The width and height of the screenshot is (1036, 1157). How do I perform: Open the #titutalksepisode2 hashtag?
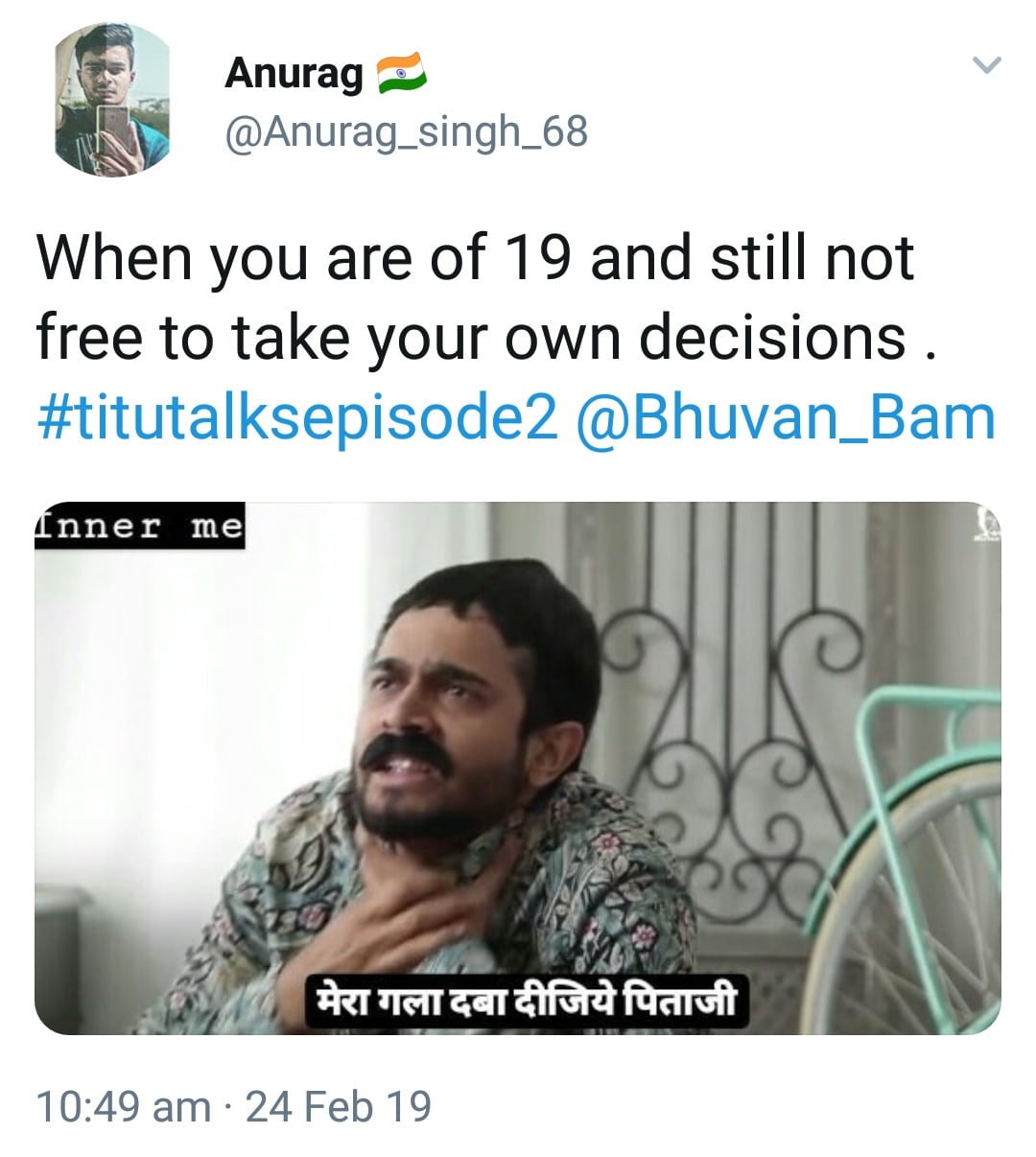click(297, 418)
